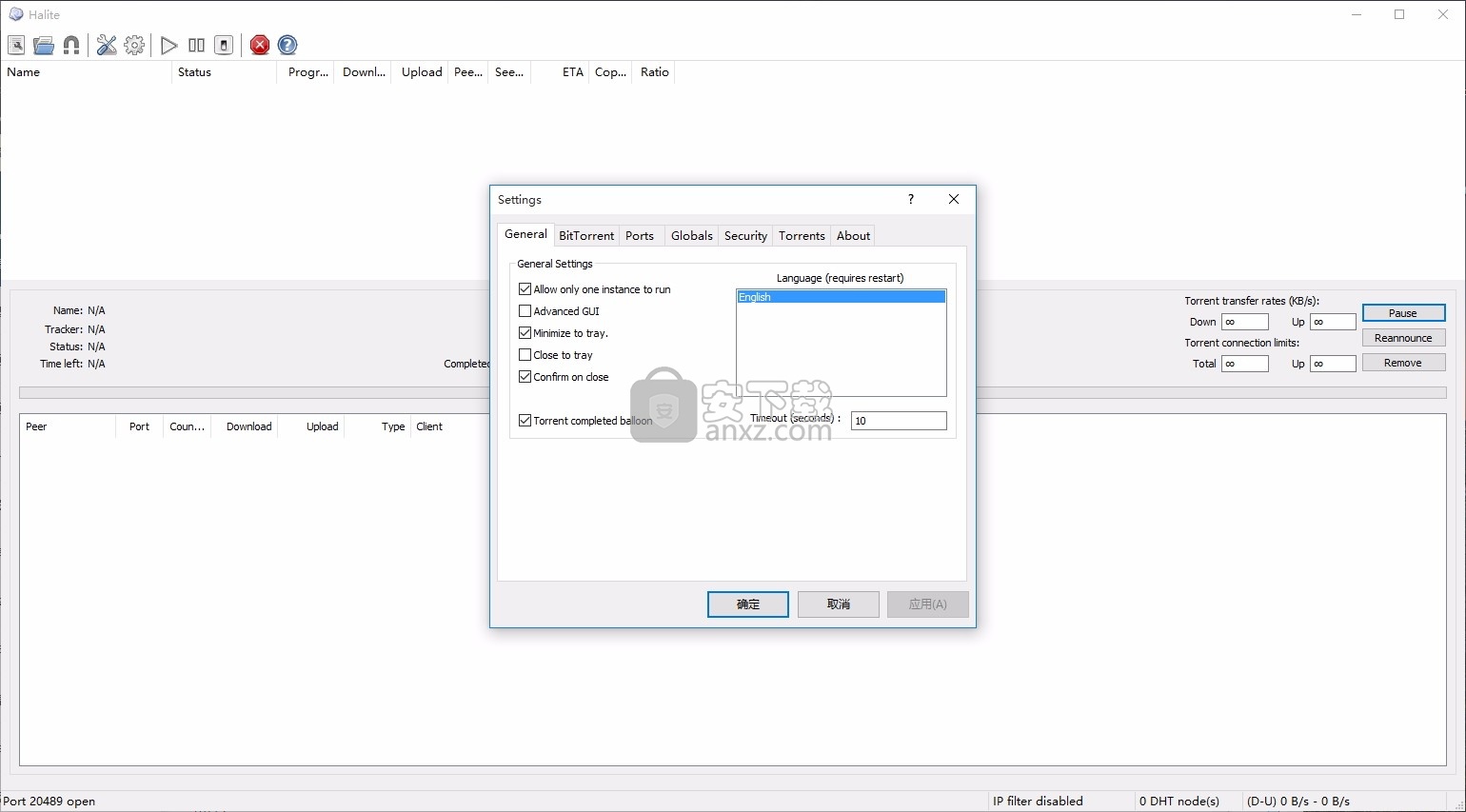The width and height of the screenshot is (1466, 812).
Task: Open help with blue question icon
Action: click(287, 45)
